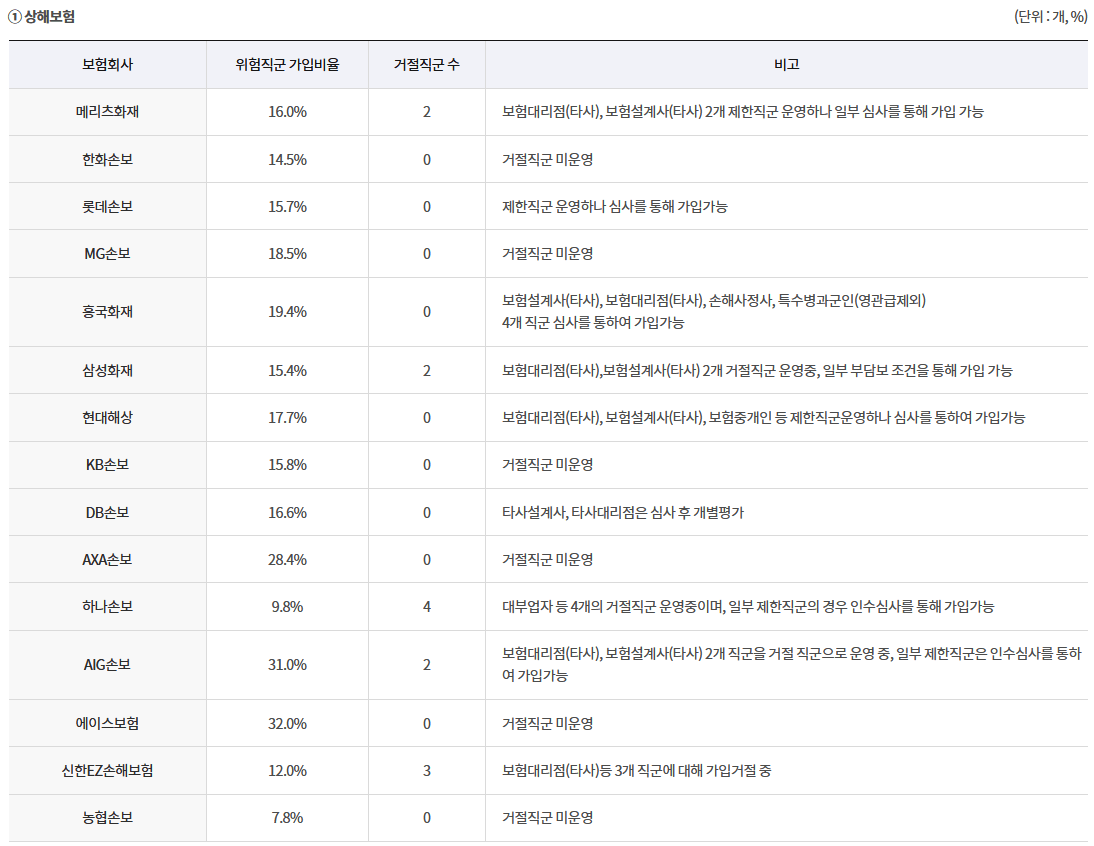This screenshot has width=1094, height=846.
Task: Click DB손보 remark 타사설계사, 타사대리점은 심사 후 개별평가
Action: 623,513
